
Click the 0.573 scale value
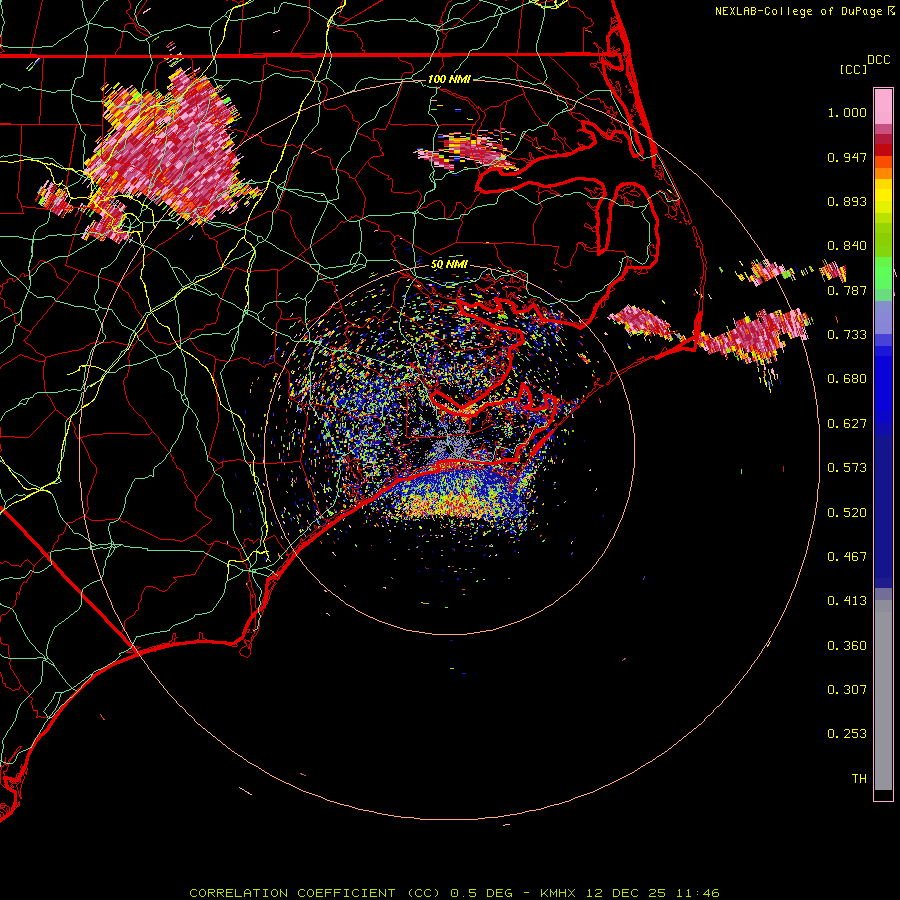(847, 468)
